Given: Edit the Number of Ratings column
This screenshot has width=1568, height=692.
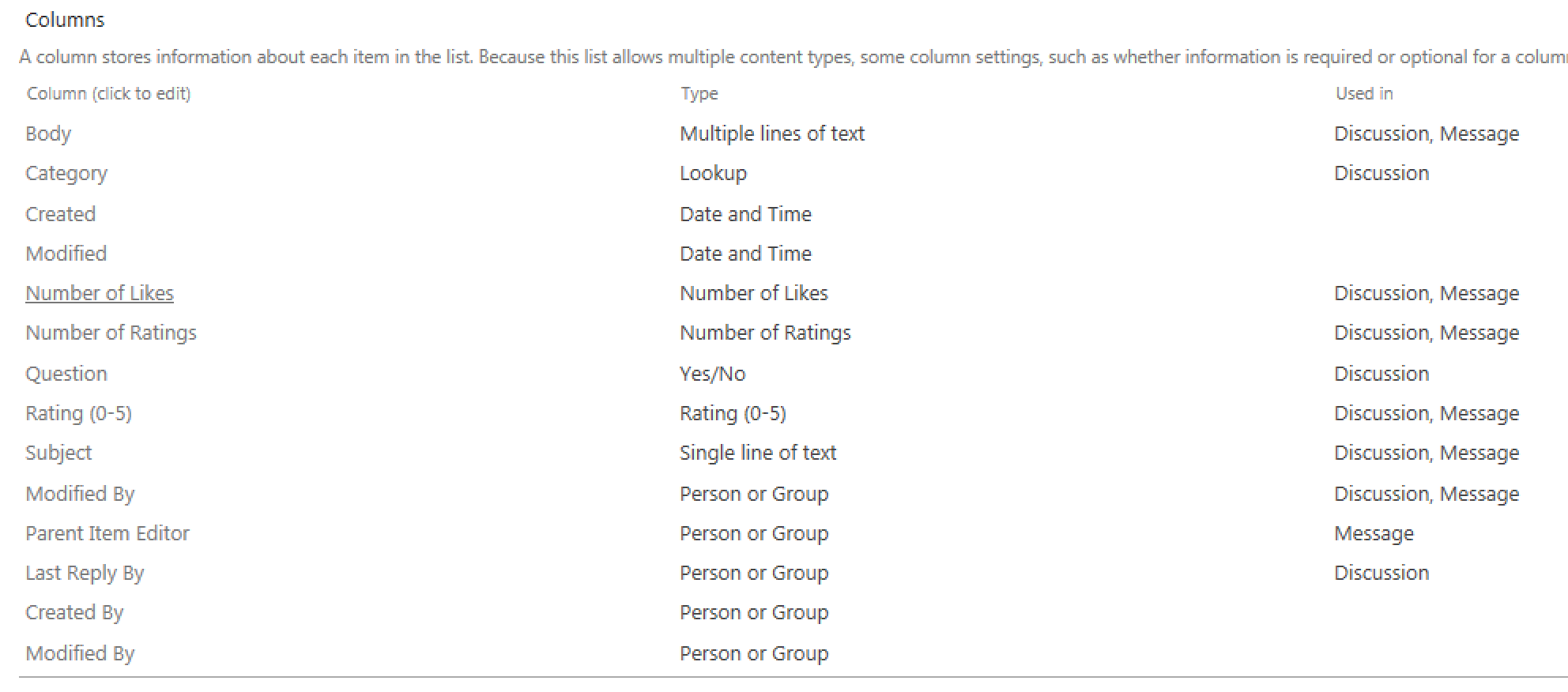Looking at the screenshot, I should pos(111,333).
